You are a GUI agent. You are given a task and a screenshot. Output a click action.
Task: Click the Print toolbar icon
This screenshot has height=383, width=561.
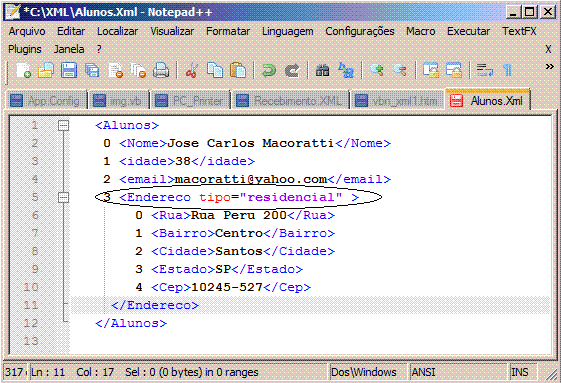pos(161,70)
